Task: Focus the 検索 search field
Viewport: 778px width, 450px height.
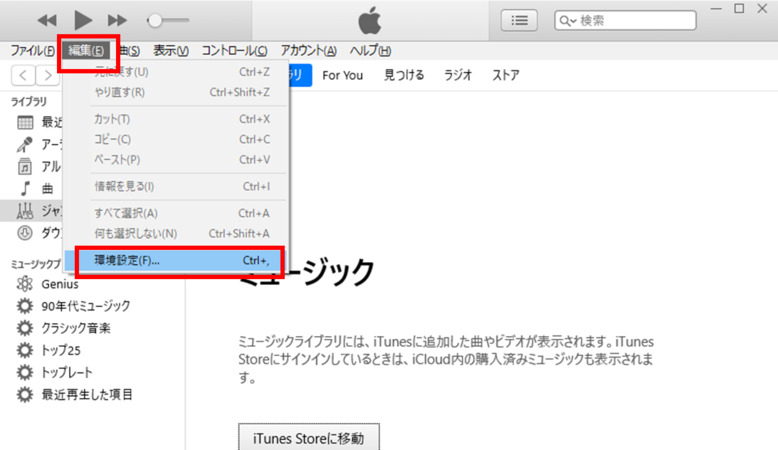Action: click(625, 20)
